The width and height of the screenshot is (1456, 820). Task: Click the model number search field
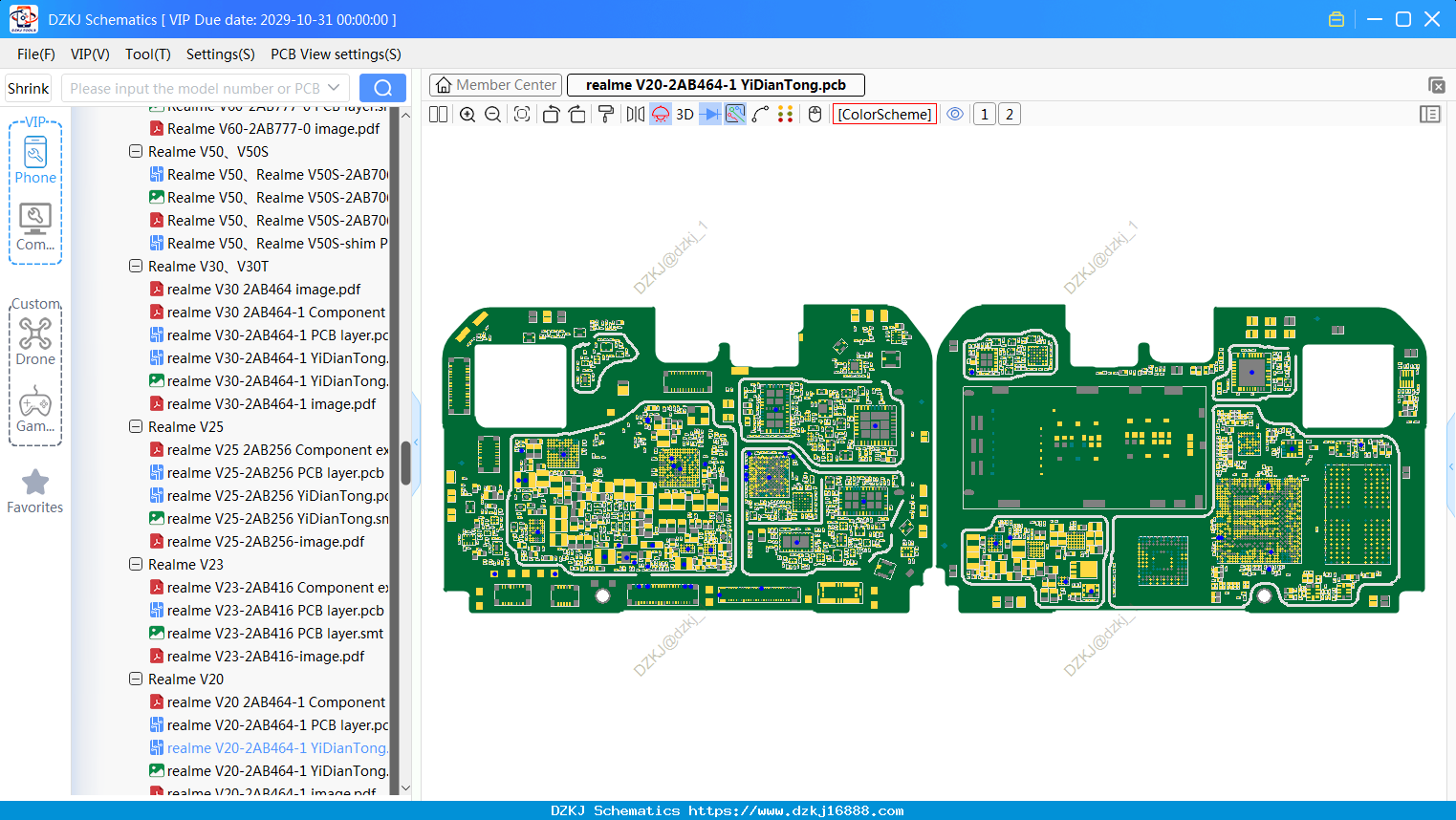click(x=194, y=89)
